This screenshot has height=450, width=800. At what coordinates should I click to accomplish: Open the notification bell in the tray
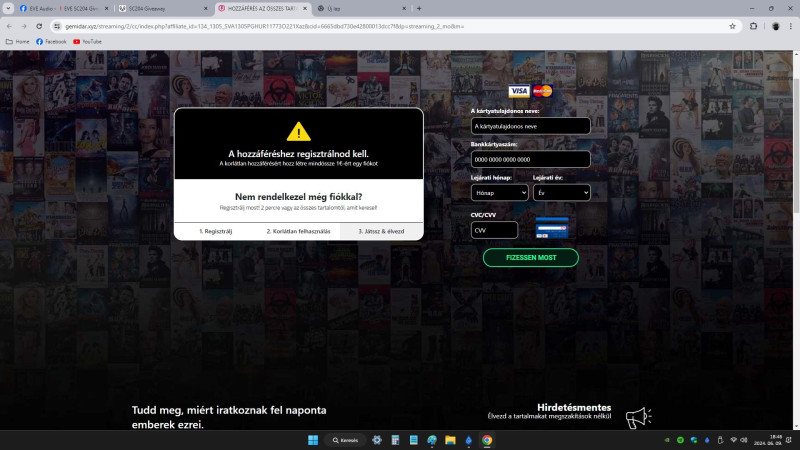tap(789, 440)
